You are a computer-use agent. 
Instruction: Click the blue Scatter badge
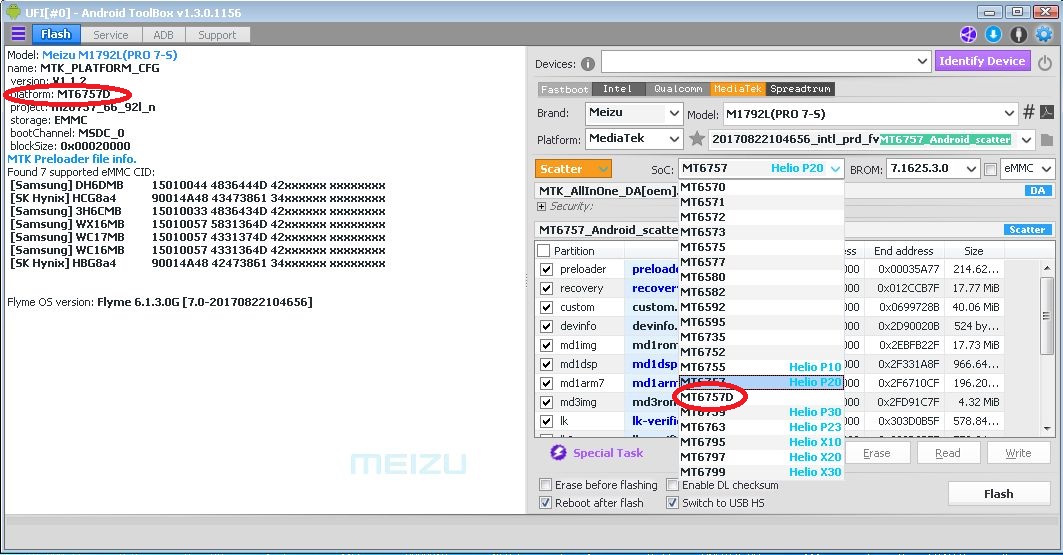click(x=1027, y=230)
